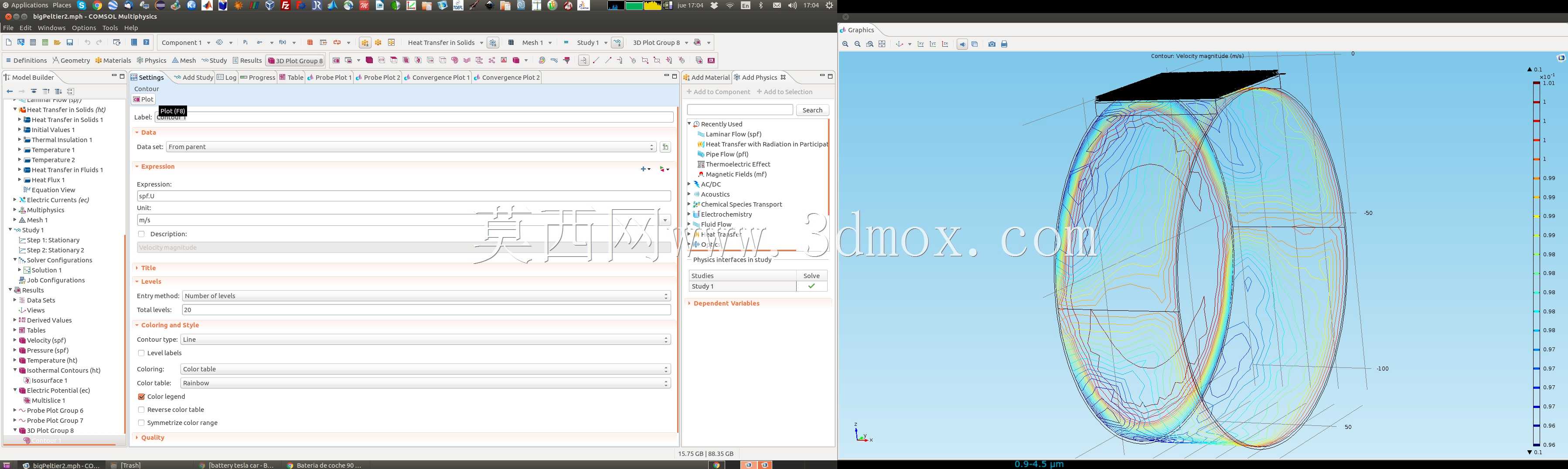
Task: Print graphics with printer icon
Action: 1004,44
